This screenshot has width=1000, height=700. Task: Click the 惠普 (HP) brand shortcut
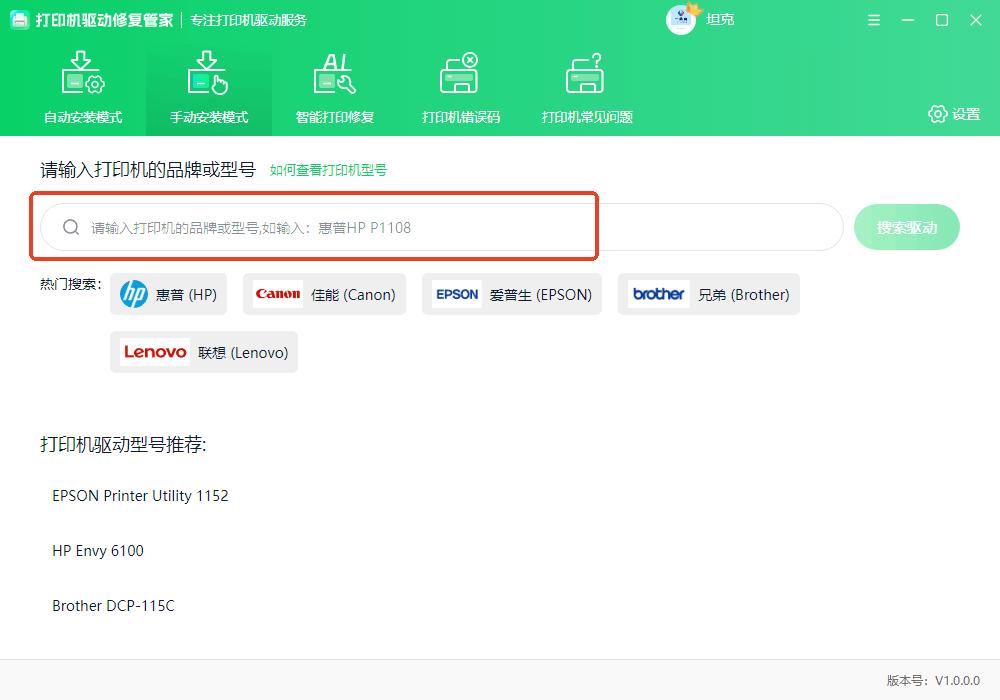click(x=168, y=294)
